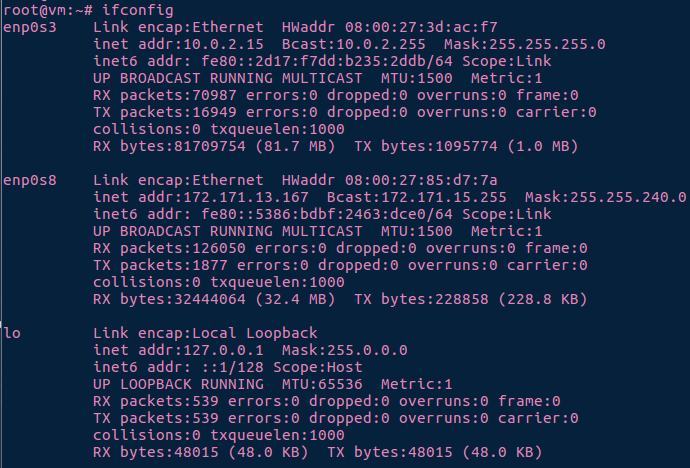Click the IP address 10.0.2.15
The image size is (690, 468).
[224, 44]
